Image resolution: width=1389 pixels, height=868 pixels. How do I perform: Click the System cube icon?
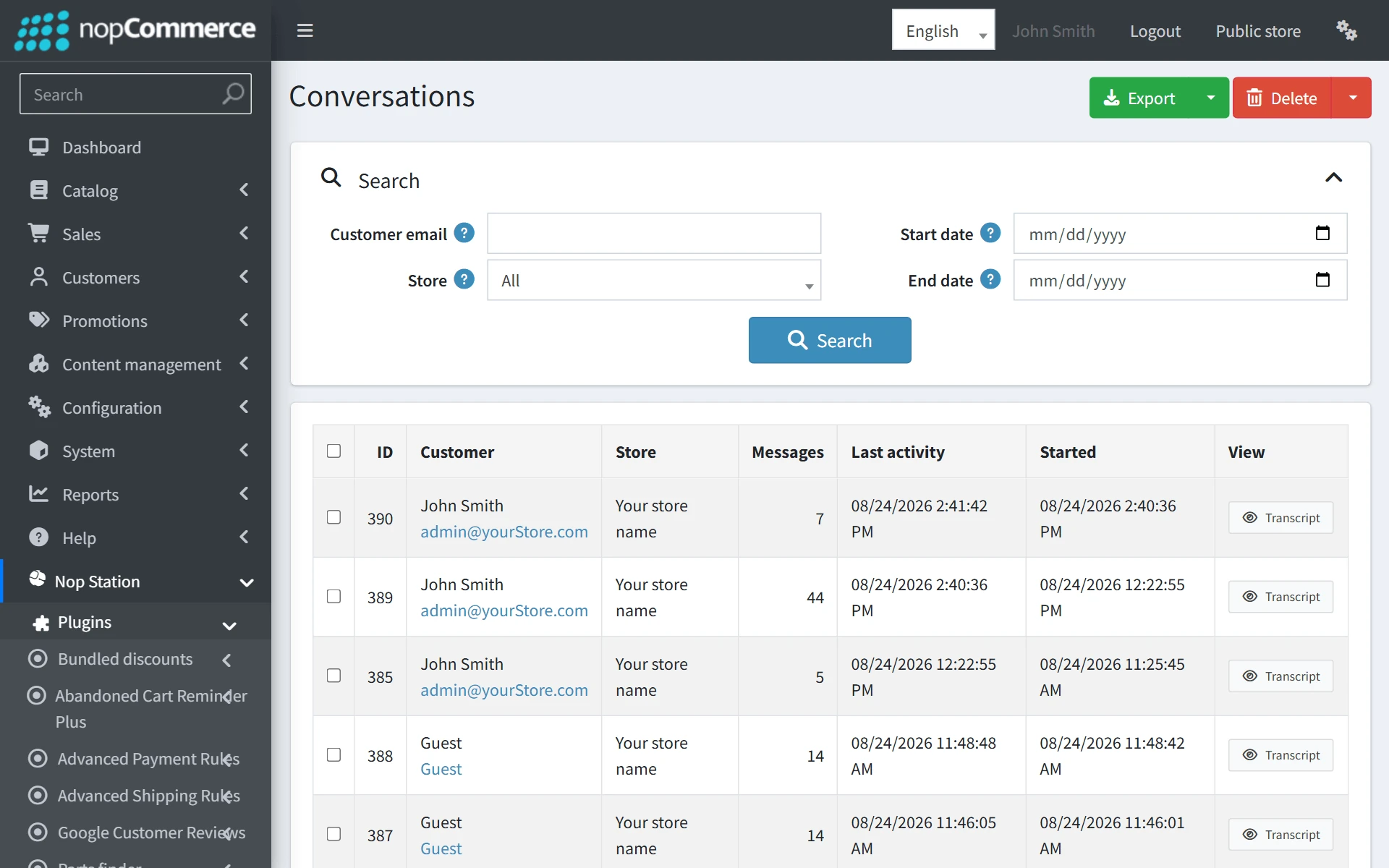coord(38,451)
